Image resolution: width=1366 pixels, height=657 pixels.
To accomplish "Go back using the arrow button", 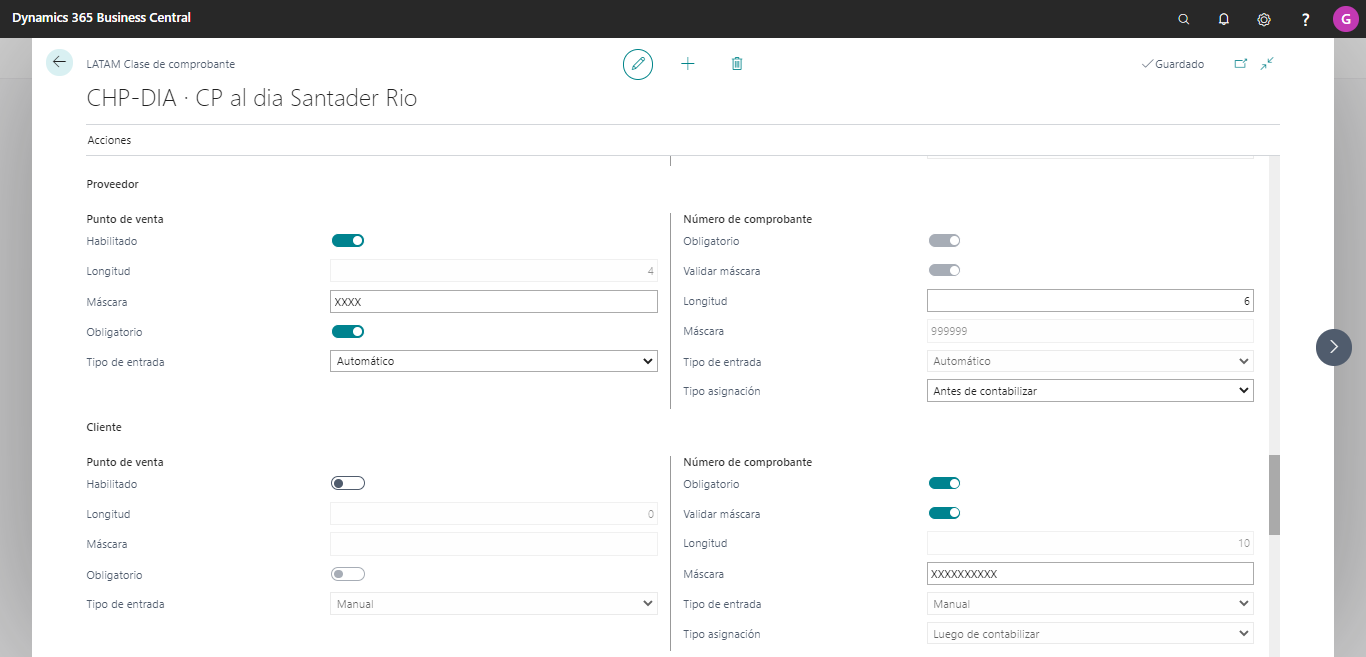I will [59, 62].
